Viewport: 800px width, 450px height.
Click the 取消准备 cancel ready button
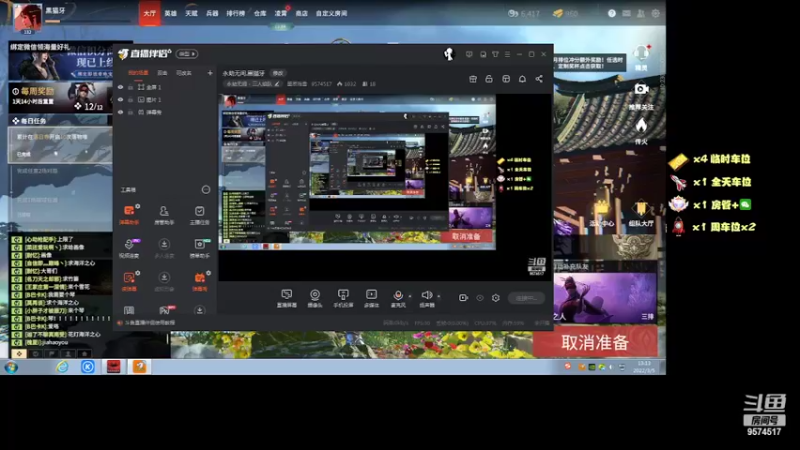click(x=595, y=343)
